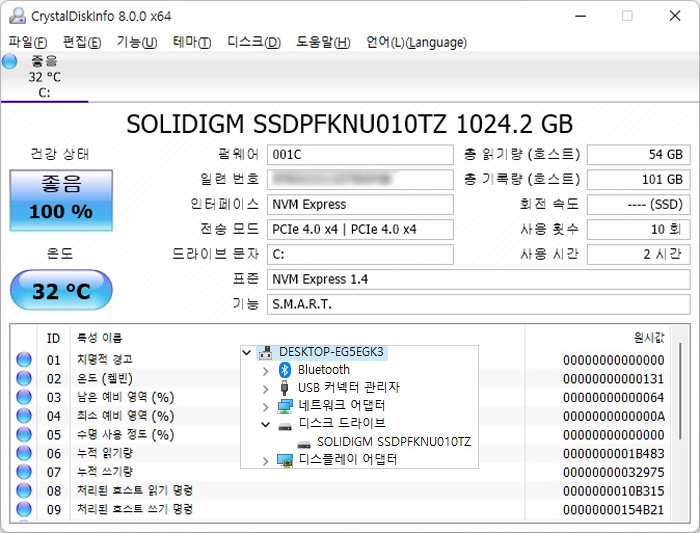The height and width of the screenshot is (533, 700).
Task: Select the 최소 예비 영역 (%) row
Action: point(340,416)
